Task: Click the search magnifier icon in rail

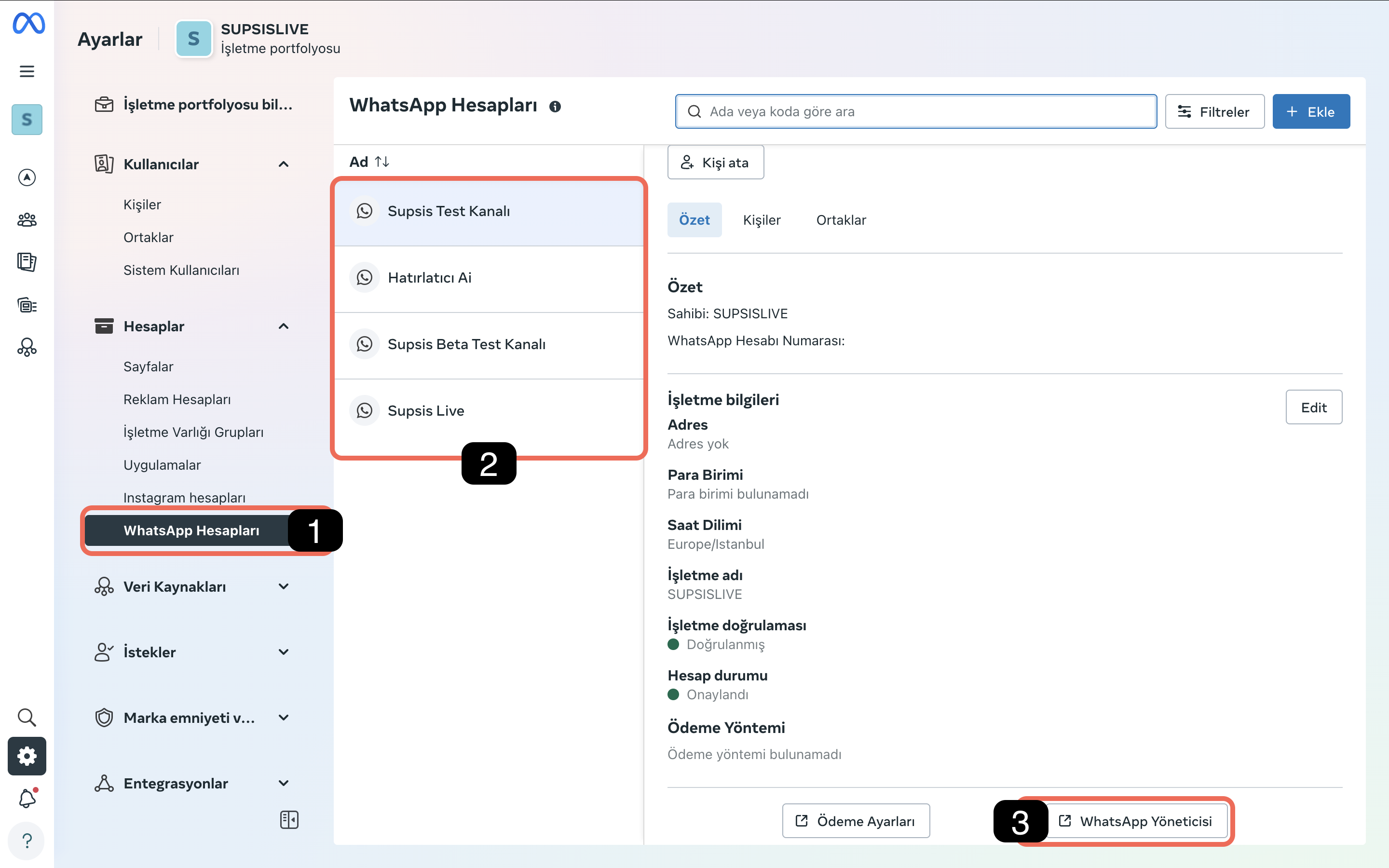Action: pyautogui.click(x=27, y=717)
